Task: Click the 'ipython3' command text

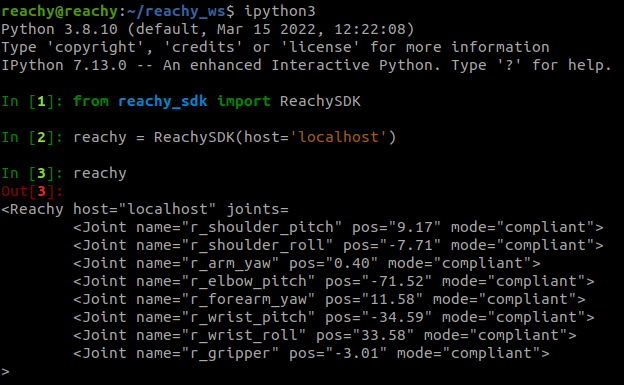Action: coord(280,12)
